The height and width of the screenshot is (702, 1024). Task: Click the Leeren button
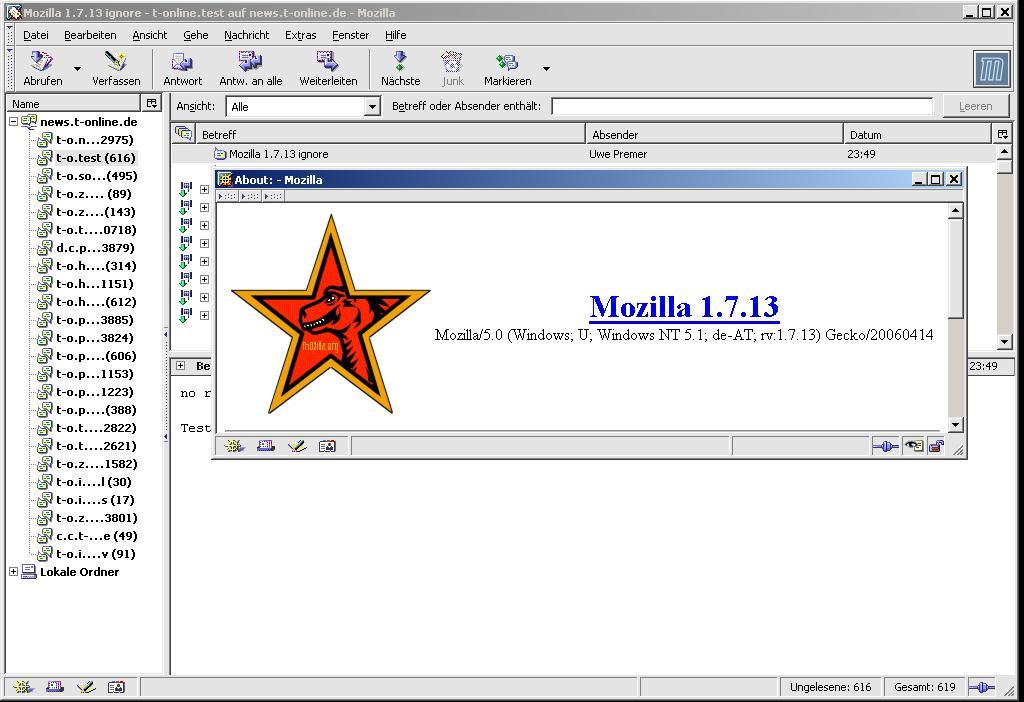975,106
